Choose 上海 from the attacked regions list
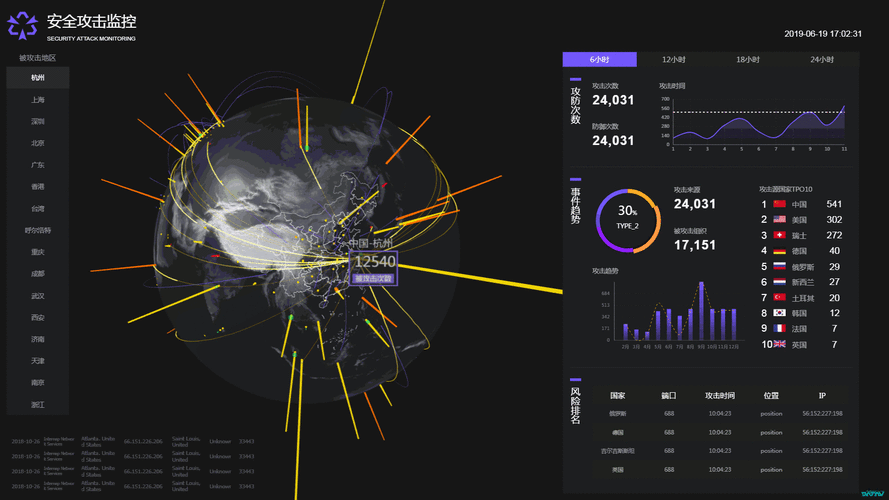The image size is (889, 500). pyautogui.click(x=38, y=100)
